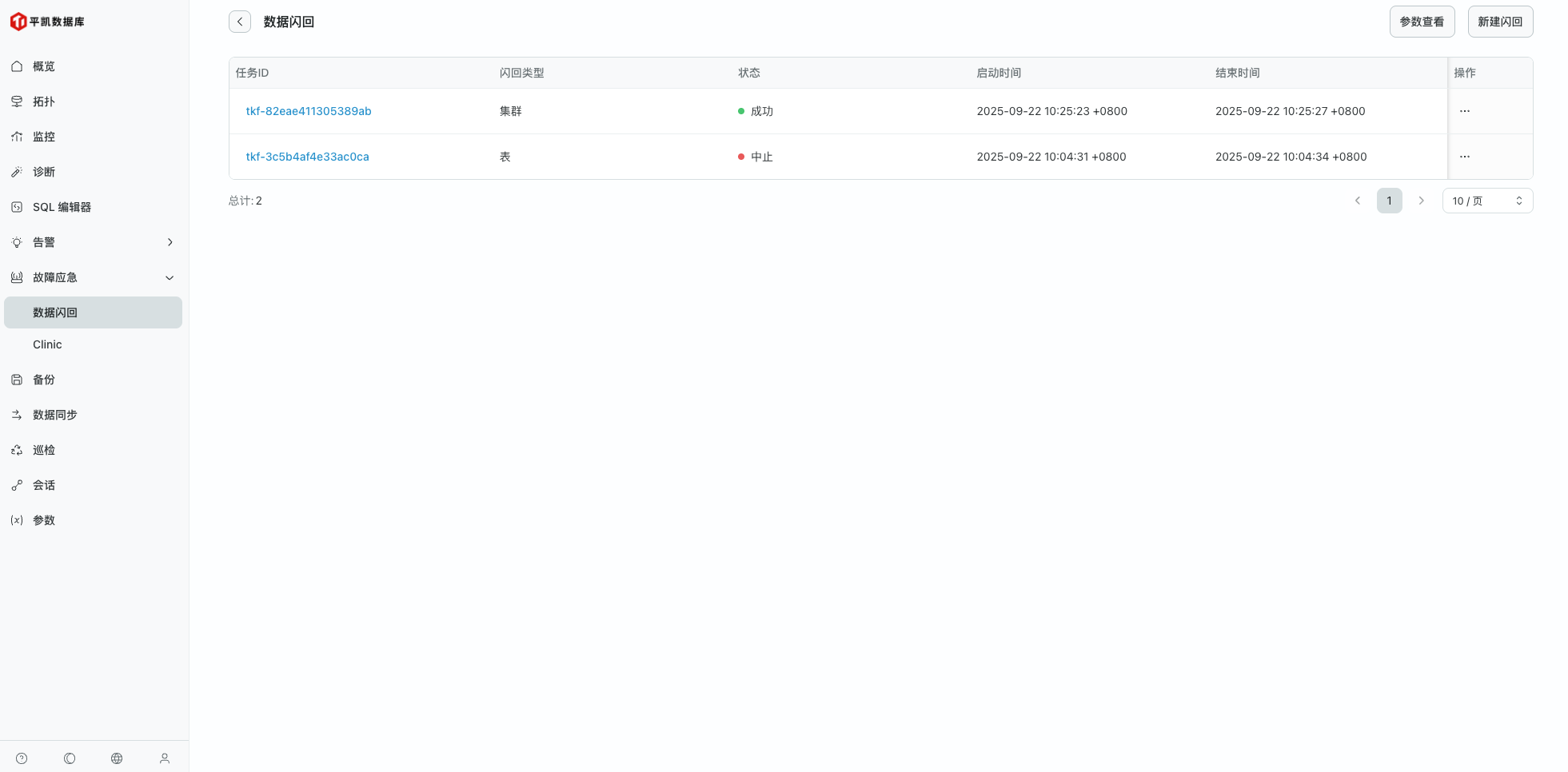Collapse the 故障应急 menu group
1568x772 pixels.
pyautogui.click(x=170, y=277)
